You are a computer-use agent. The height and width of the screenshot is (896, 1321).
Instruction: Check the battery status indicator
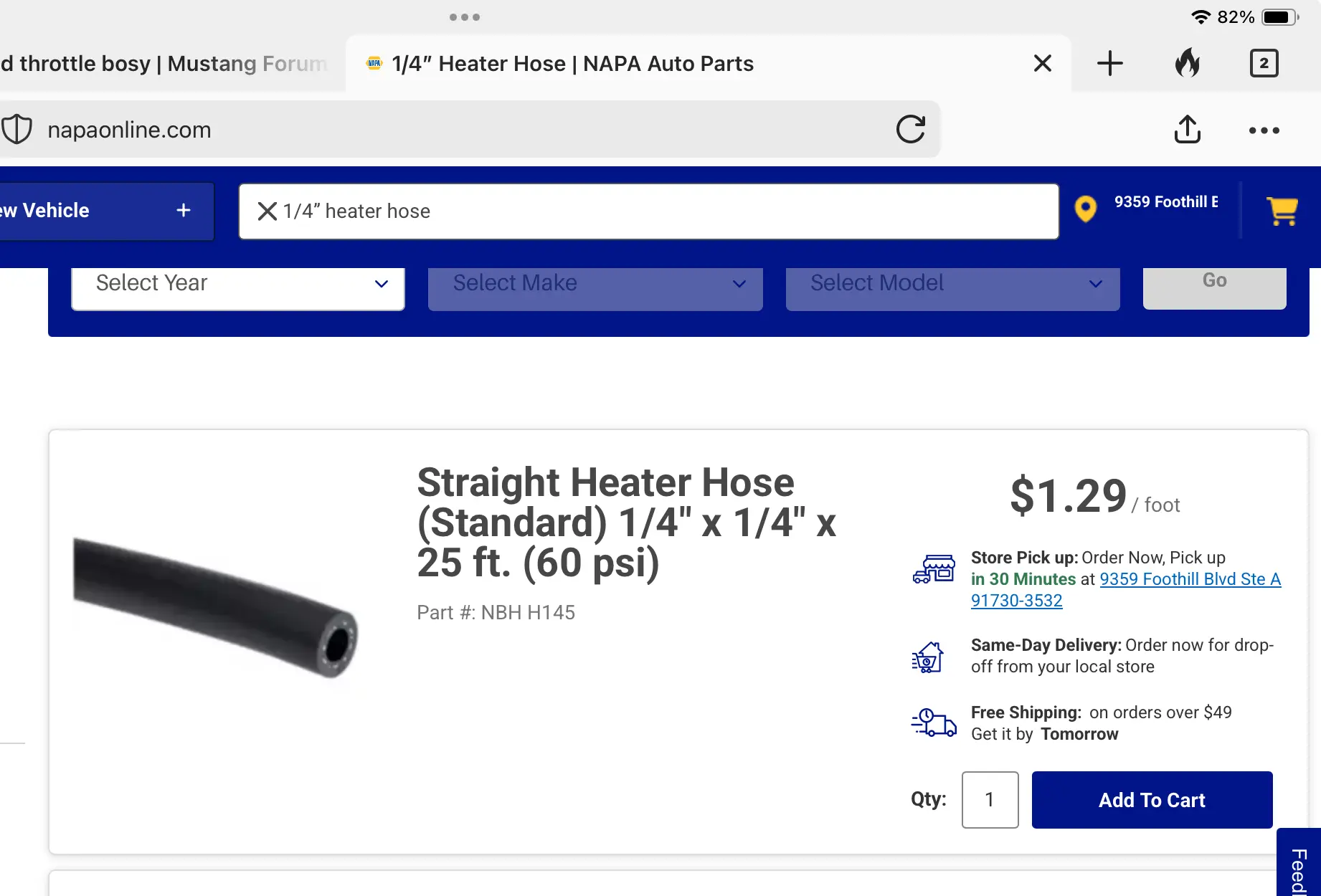(x=1280, y=17)
